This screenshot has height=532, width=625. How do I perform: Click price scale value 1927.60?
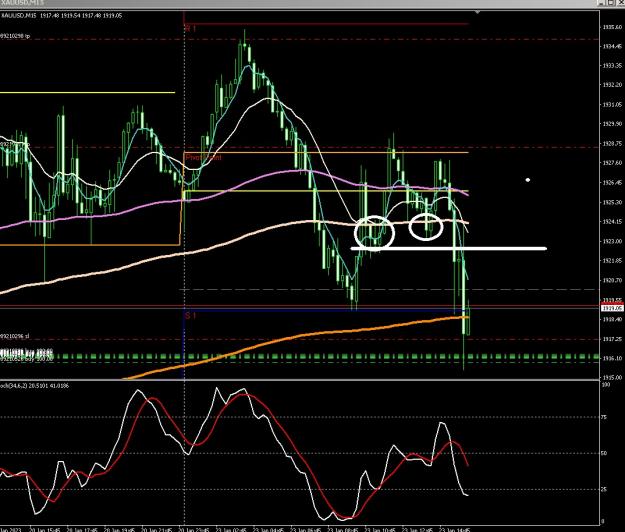(x=612, y=163)
